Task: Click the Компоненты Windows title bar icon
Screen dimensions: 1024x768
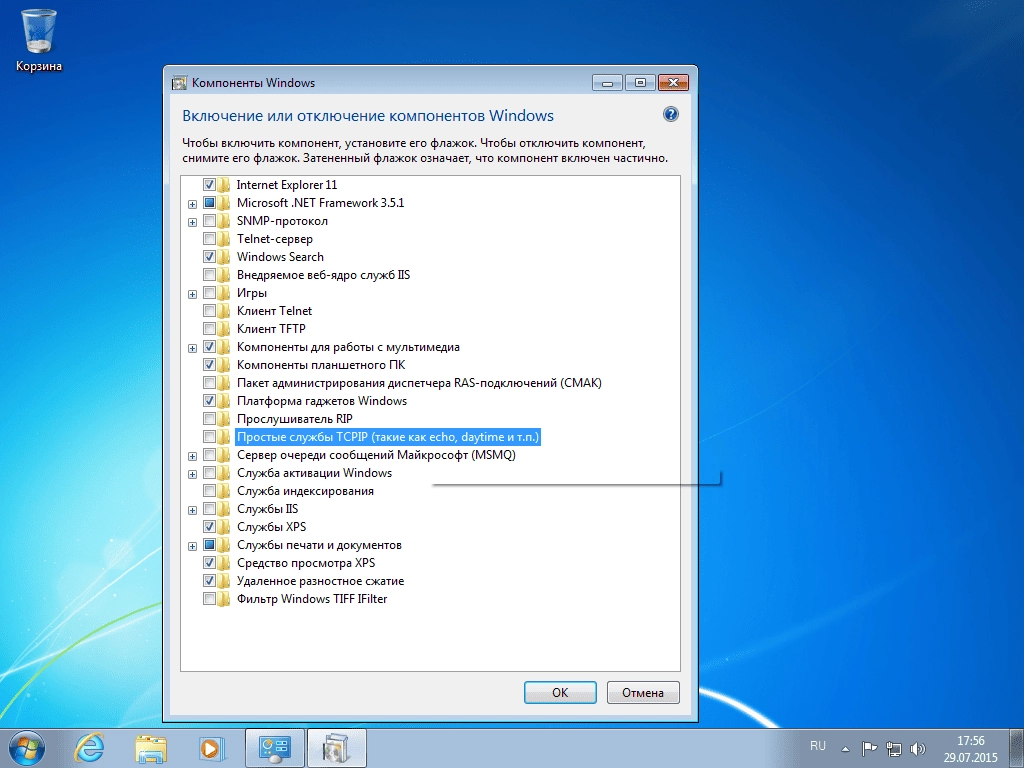Action: (x=179, y=83)
